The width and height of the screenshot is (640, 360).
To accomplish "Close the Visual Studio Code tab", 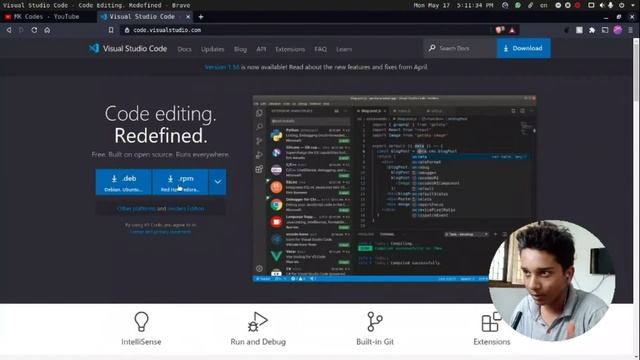I will (188, 17).
